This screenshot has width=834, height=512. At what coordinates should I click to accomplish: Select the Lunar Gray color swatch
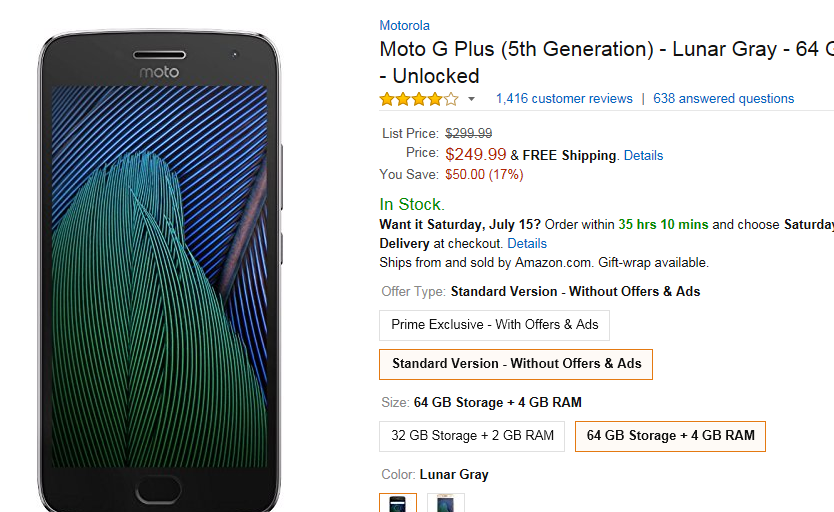click(398, 503)
